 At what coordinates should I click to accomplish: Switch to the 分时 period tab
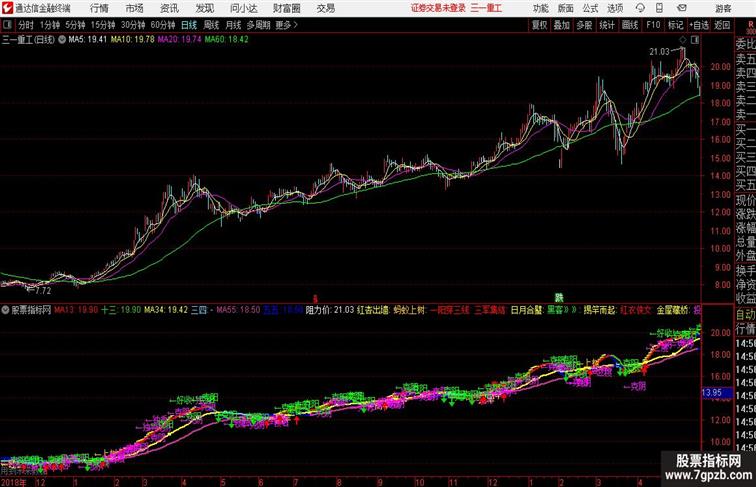[x=26, y=25]
